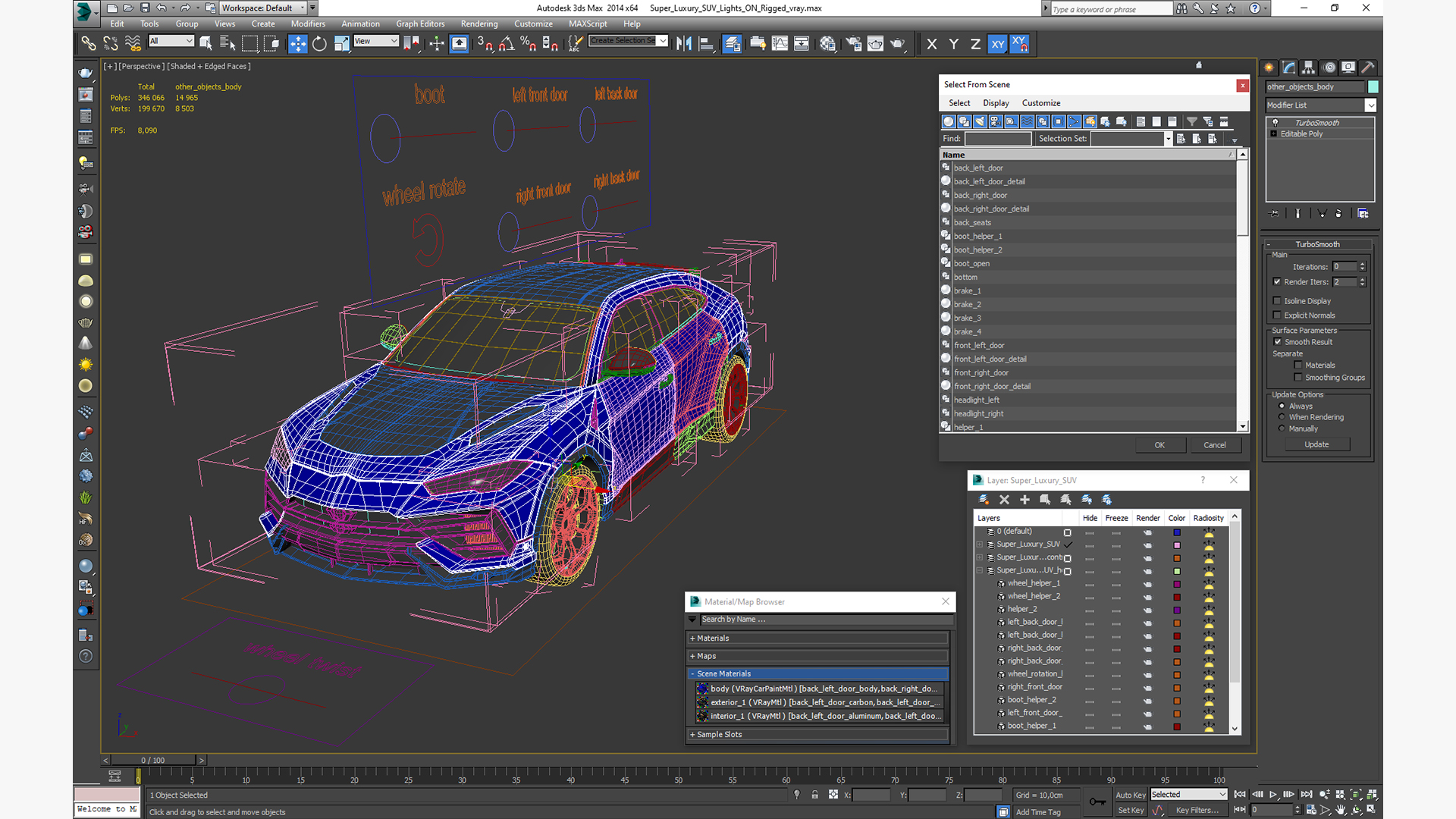The height and width of the screenshot is (819, 1456).
Task: Check Separate by Smoothing Groups
Action: click(x=1298, y=378)
